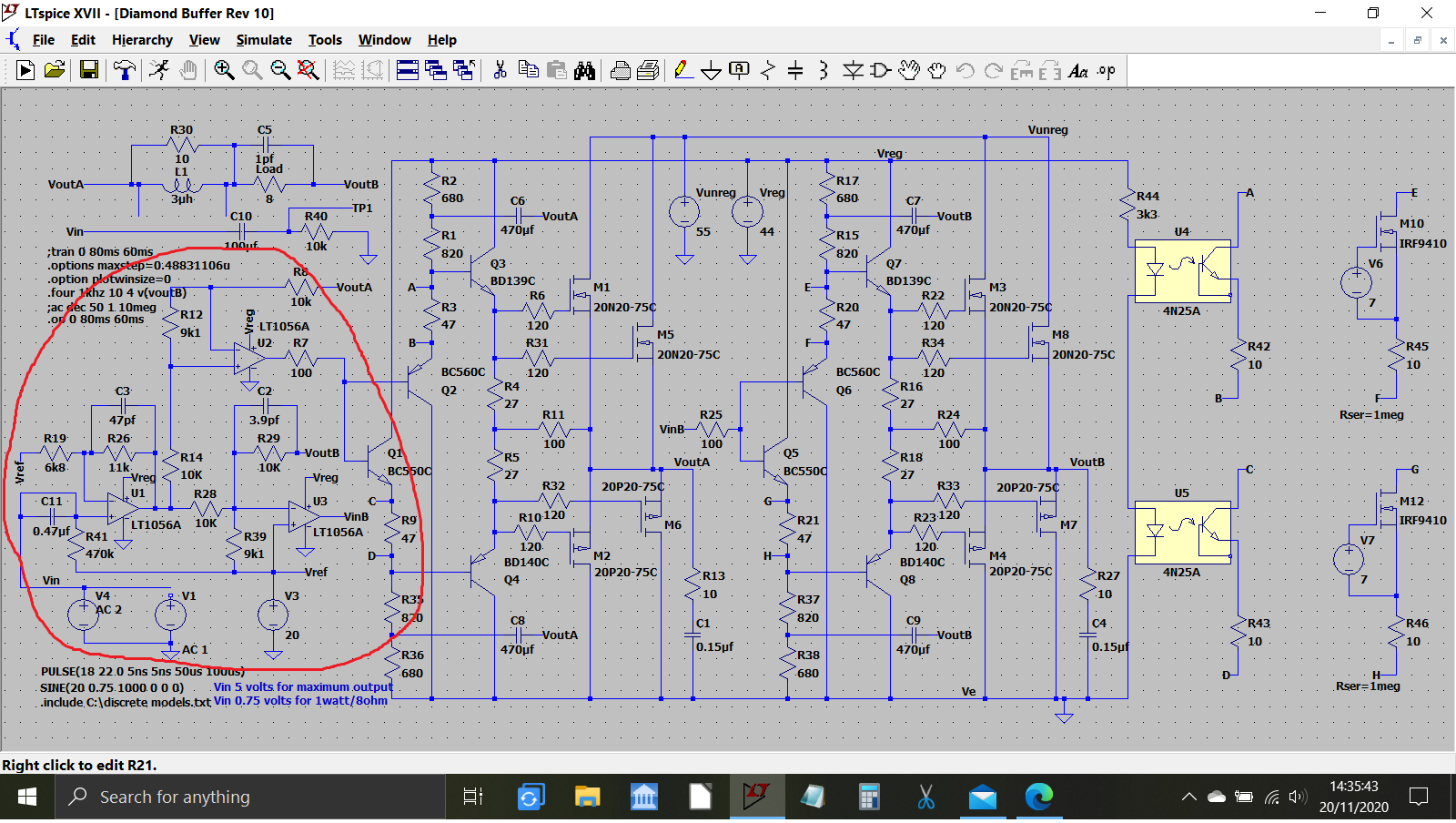Select the Zoom Out magnifier tool
Viewport: 1456px width, 823px height.
click(x=280, y=70)
